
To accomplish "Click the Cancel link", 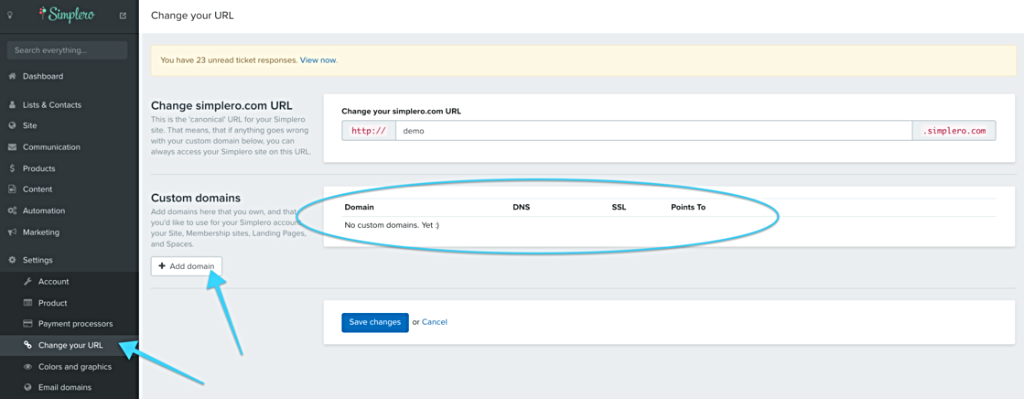I will coord(434,323).
